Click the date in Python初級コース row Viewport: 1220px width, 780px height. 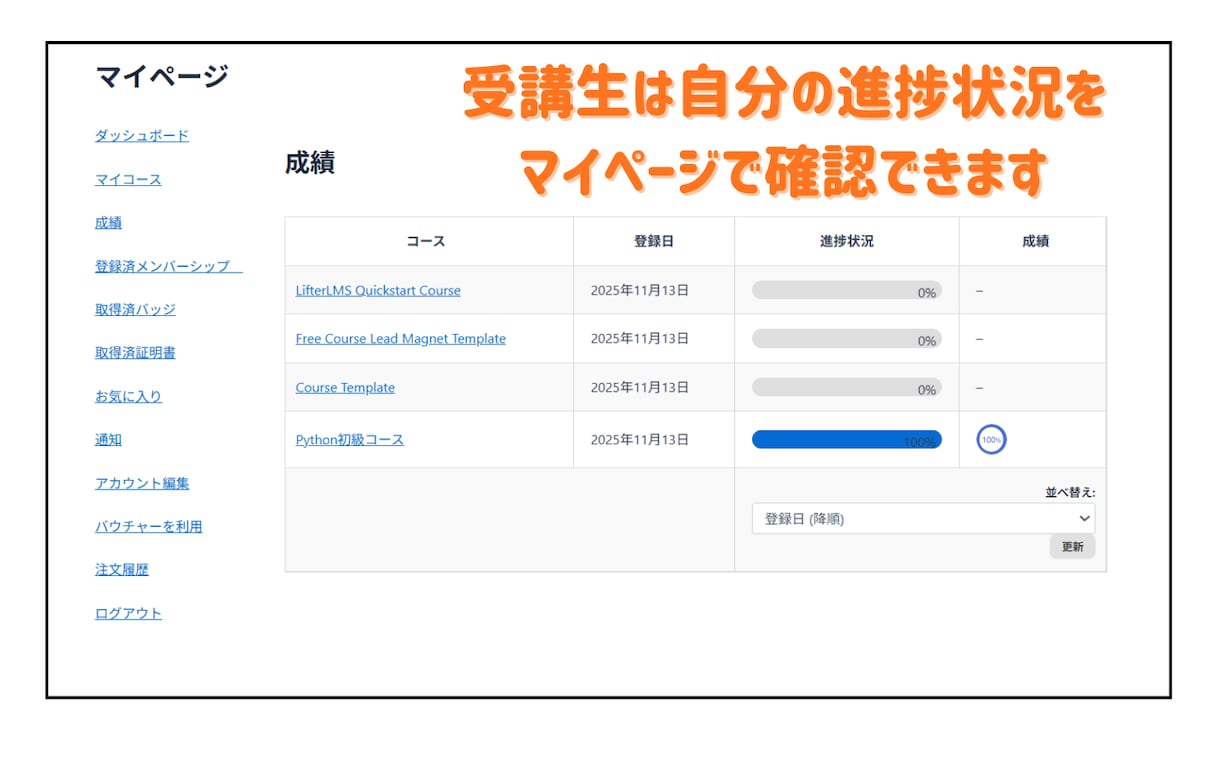pos(640,440)
